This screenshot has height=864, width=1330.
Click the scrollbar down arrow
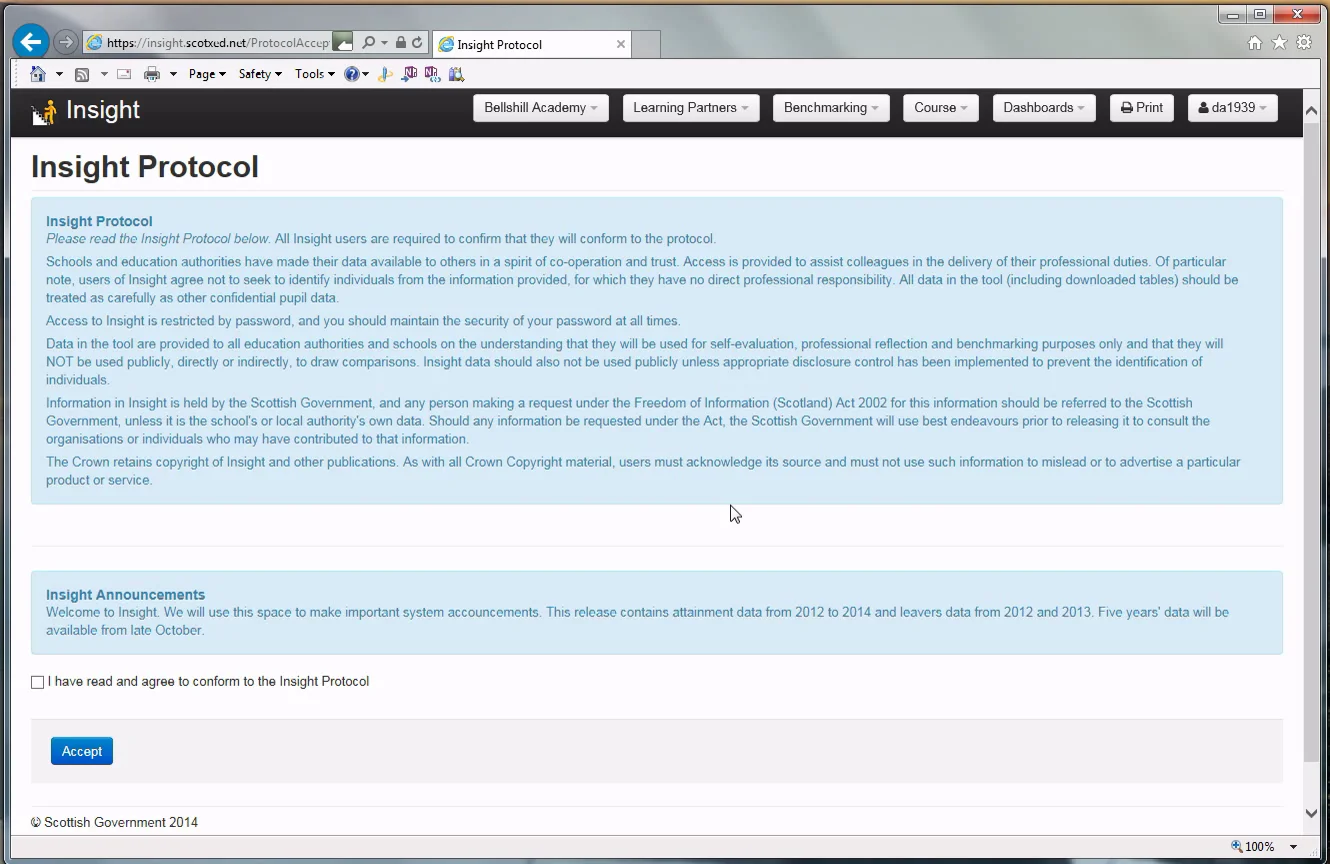1312,814
